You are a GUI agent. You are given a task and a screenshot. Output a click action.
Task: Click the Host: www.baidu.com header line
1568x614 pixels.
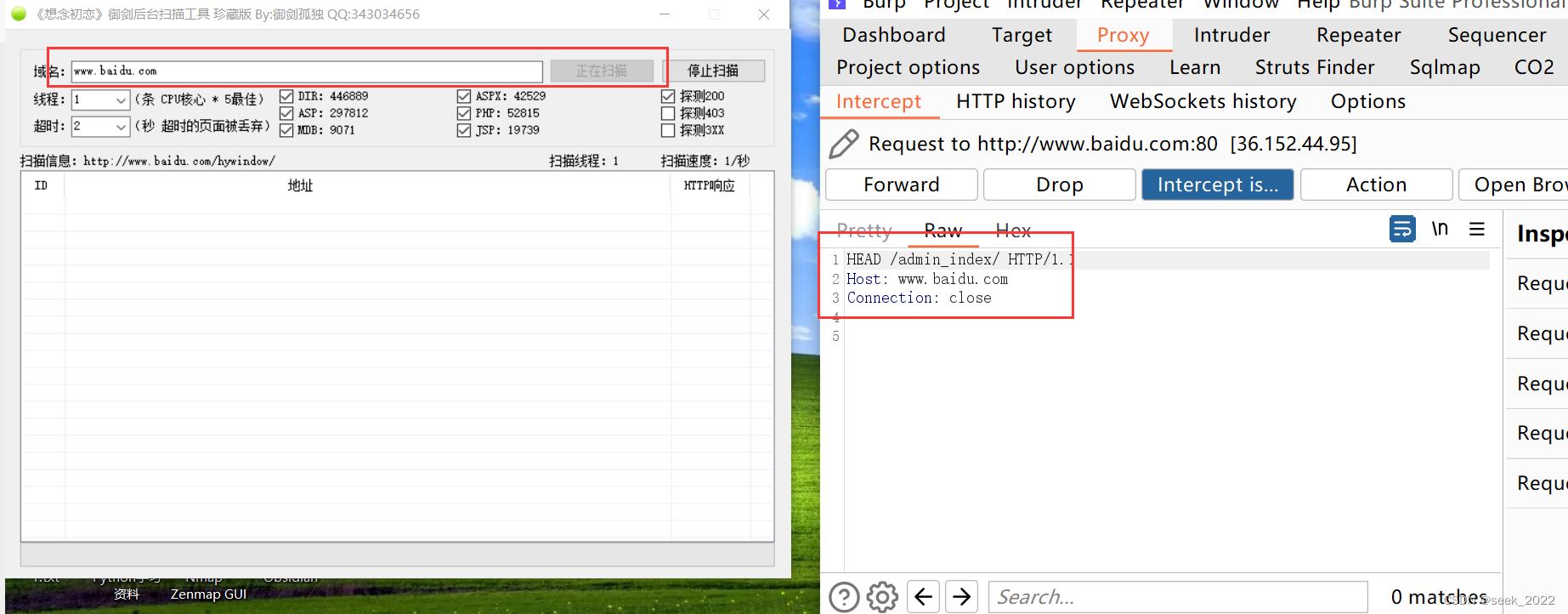927,279
